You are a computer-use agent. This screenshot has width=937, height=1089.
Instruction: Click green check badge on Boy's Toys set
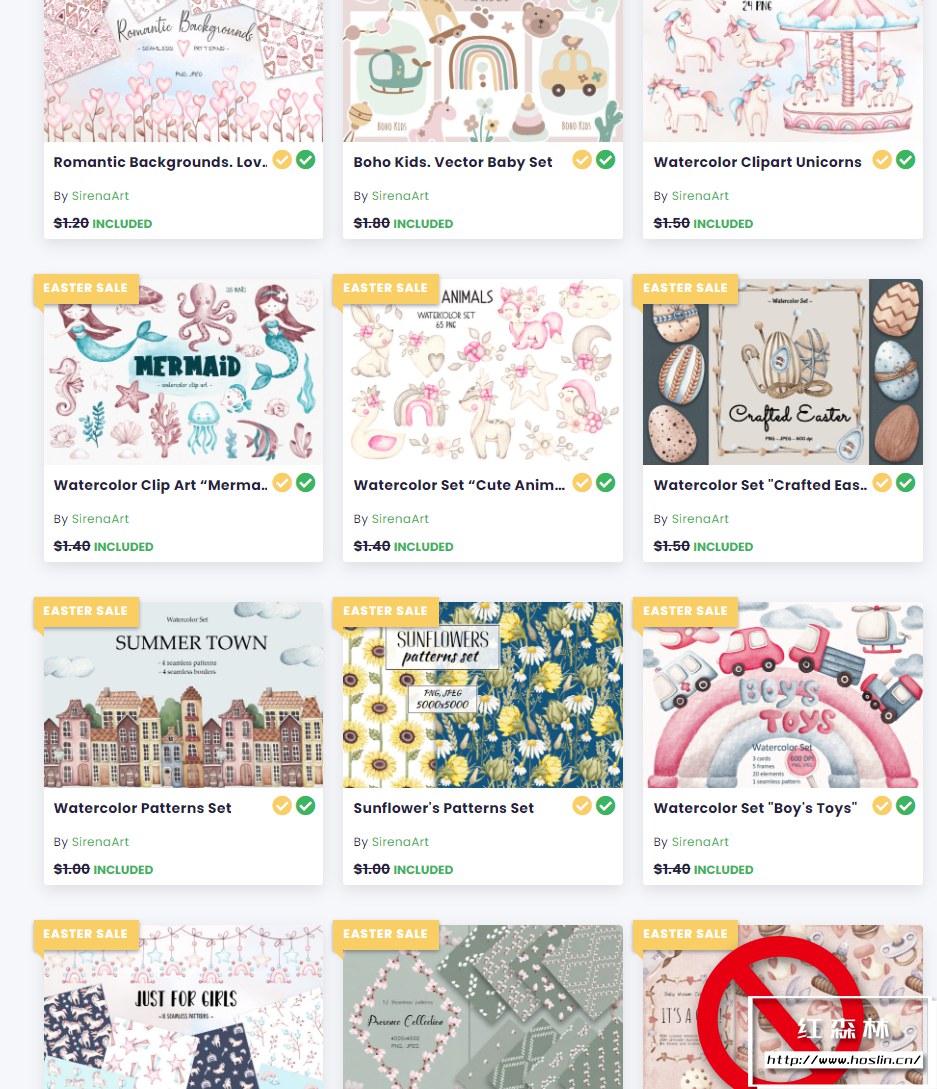coord(906,806)
